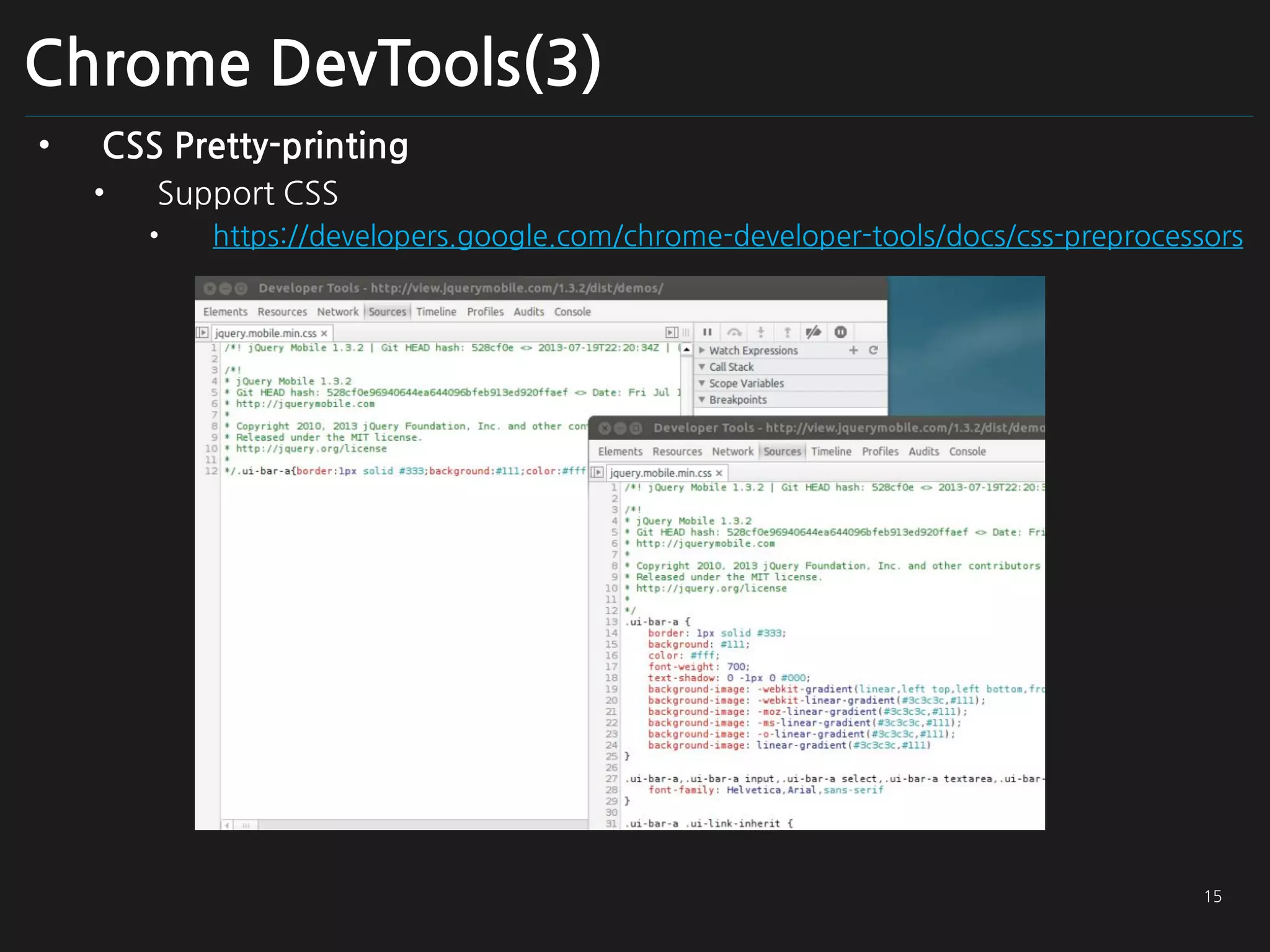
Task: Click the 'font-weight: 700;' line
Action: pyautogui.click(x=699, y=667)
